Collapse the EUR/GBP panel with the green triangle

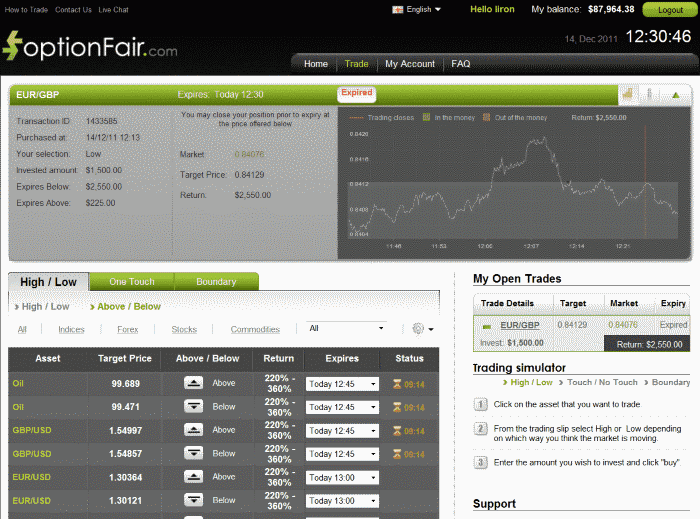coord(676,95)
